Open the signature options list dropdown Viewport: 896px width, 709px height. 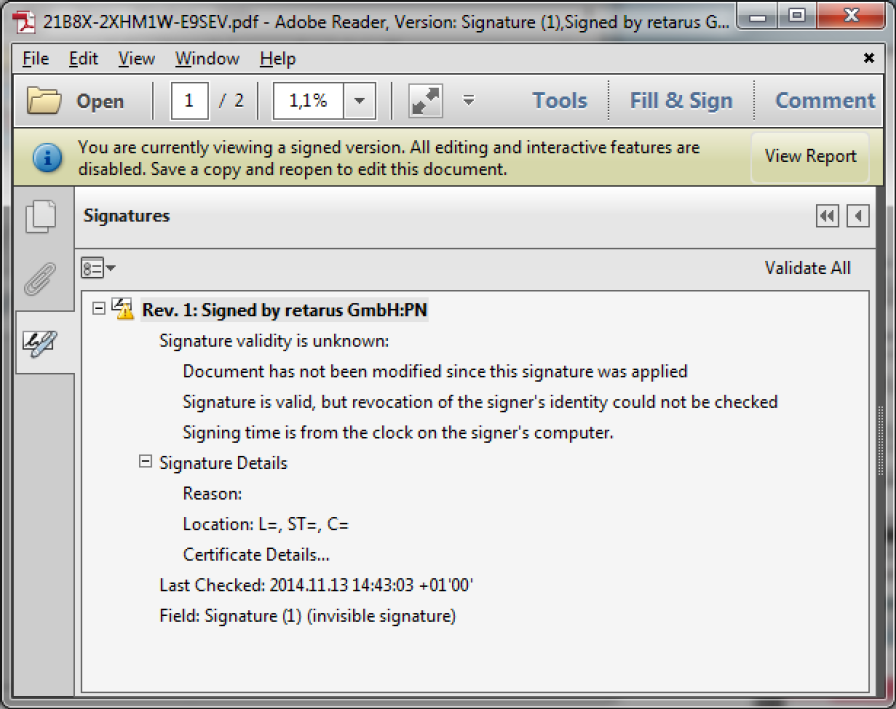98,268
